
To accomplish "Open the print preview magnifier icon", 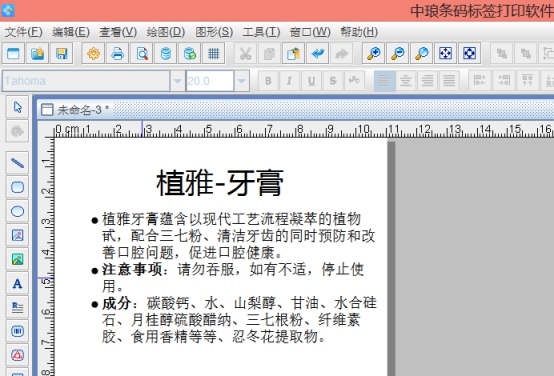I will coord(142,54).
